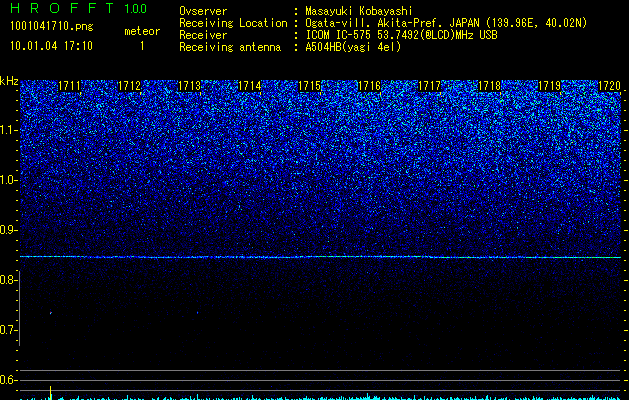
Task: Click the A504HB(yagi 4el) antenna text
Action: point(353,47)
